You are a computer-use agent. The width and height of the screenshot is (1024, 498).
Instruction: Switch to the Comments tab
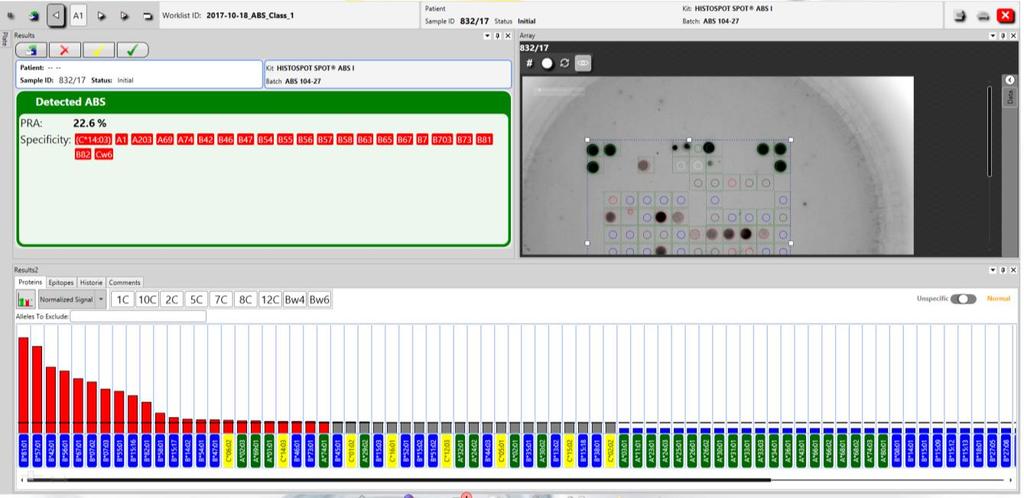pos(124,283)
